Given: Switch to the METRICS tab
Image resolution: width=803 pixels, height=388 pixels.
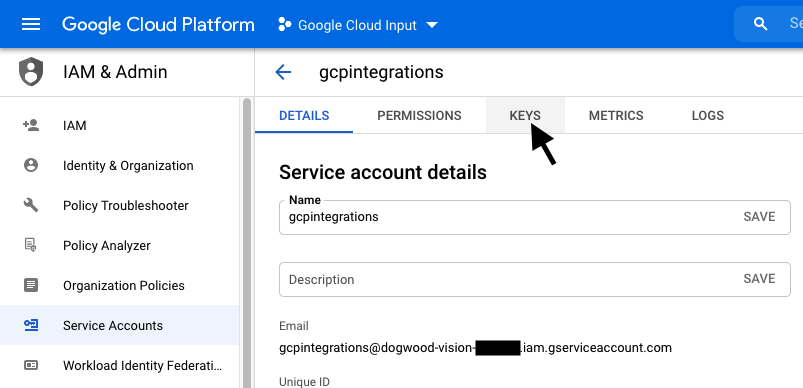Looking at the screenshot, I should 616,116.
